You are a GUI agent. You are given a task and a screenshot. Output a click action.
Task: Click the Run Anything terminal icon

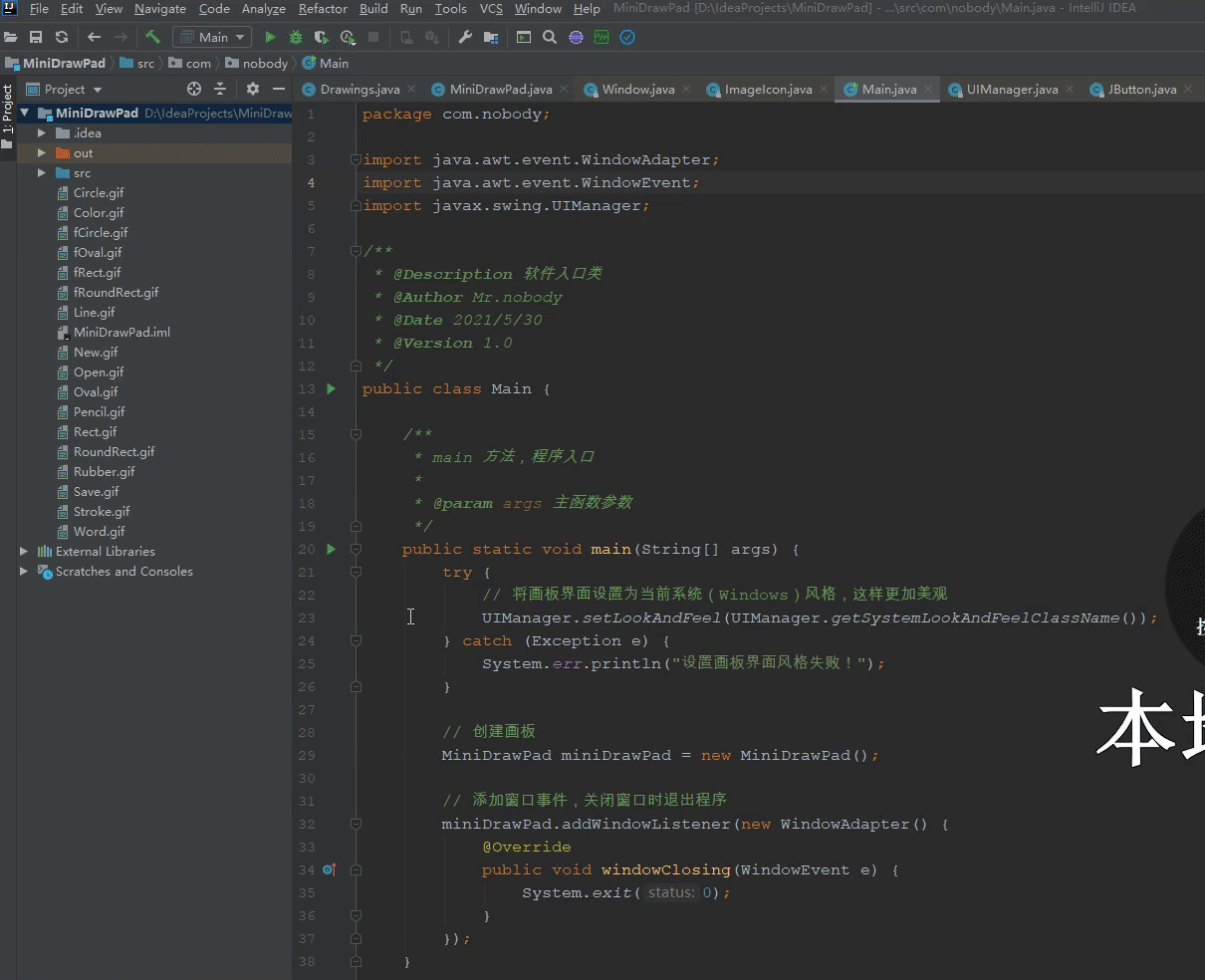(x=524, y=37)
